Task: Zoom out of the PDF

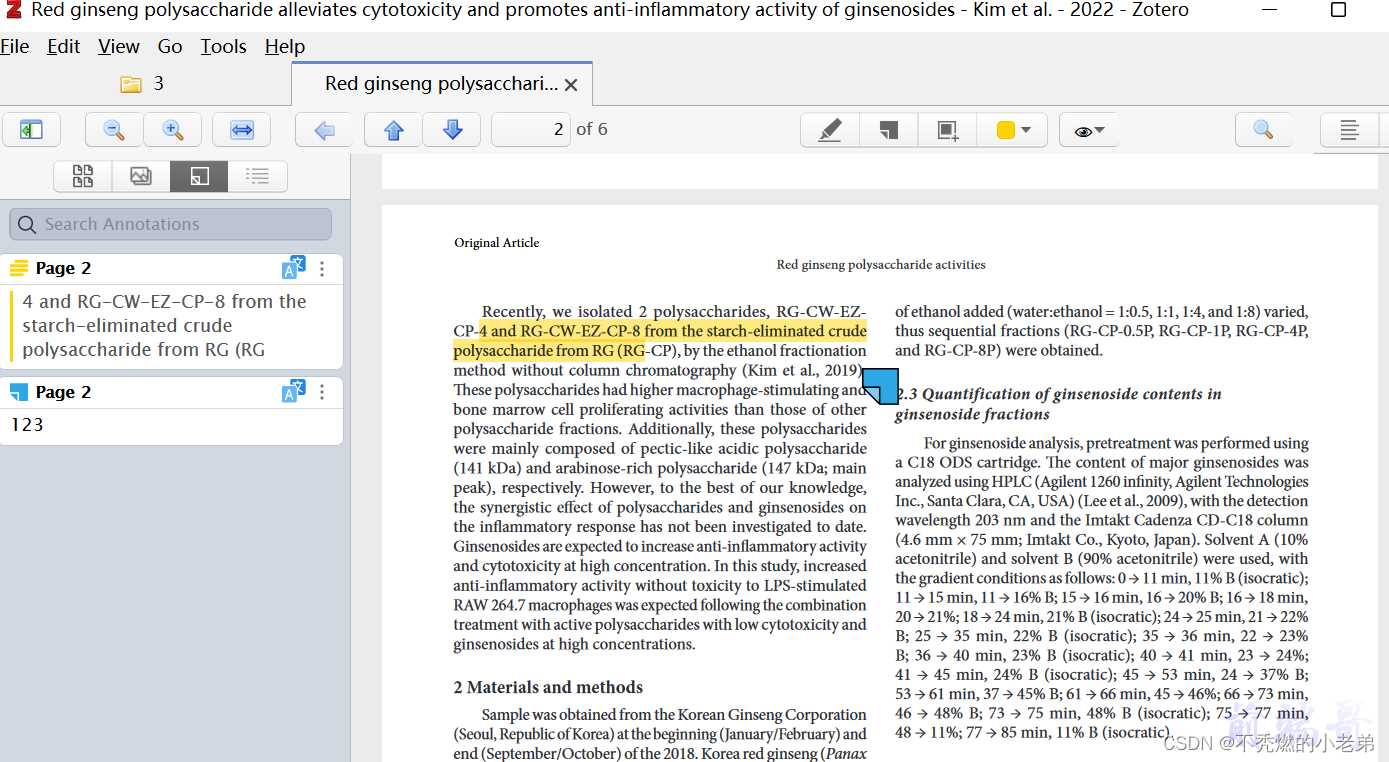Action: (x=114, y=130)
